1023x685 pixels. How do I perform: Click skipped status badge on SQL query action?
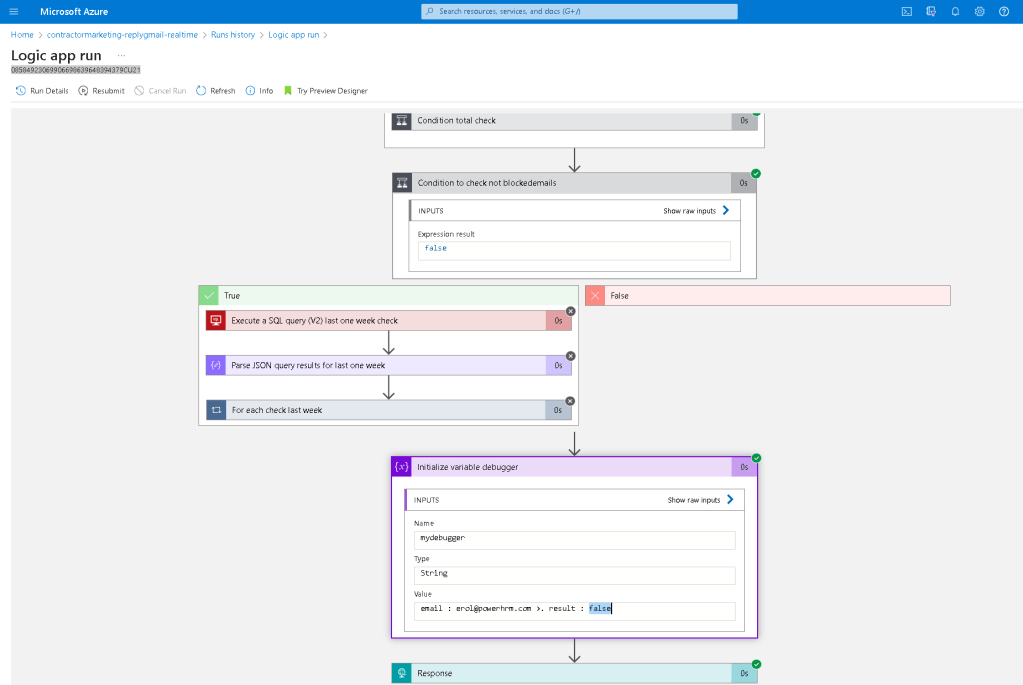571,311
